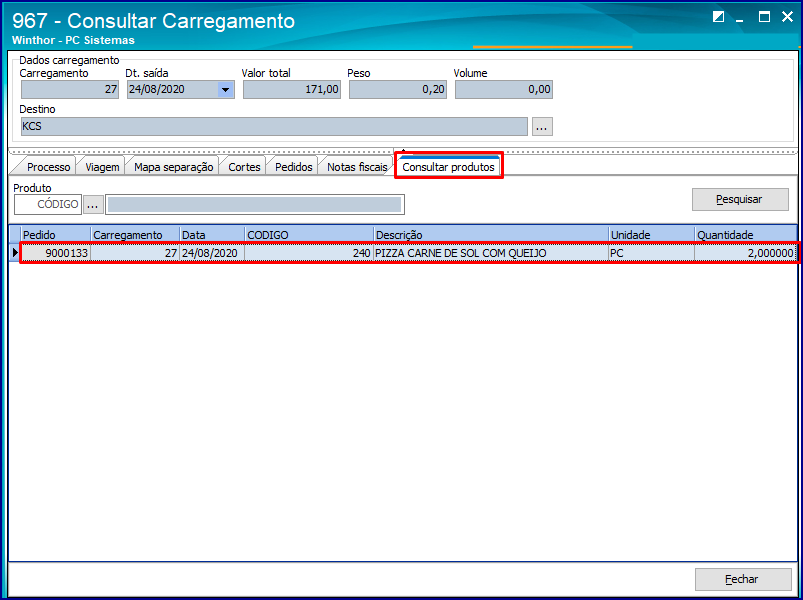The image size is (803, 600).
Task: Click the dotted splitter bar collapse handle
Action: 403,152
